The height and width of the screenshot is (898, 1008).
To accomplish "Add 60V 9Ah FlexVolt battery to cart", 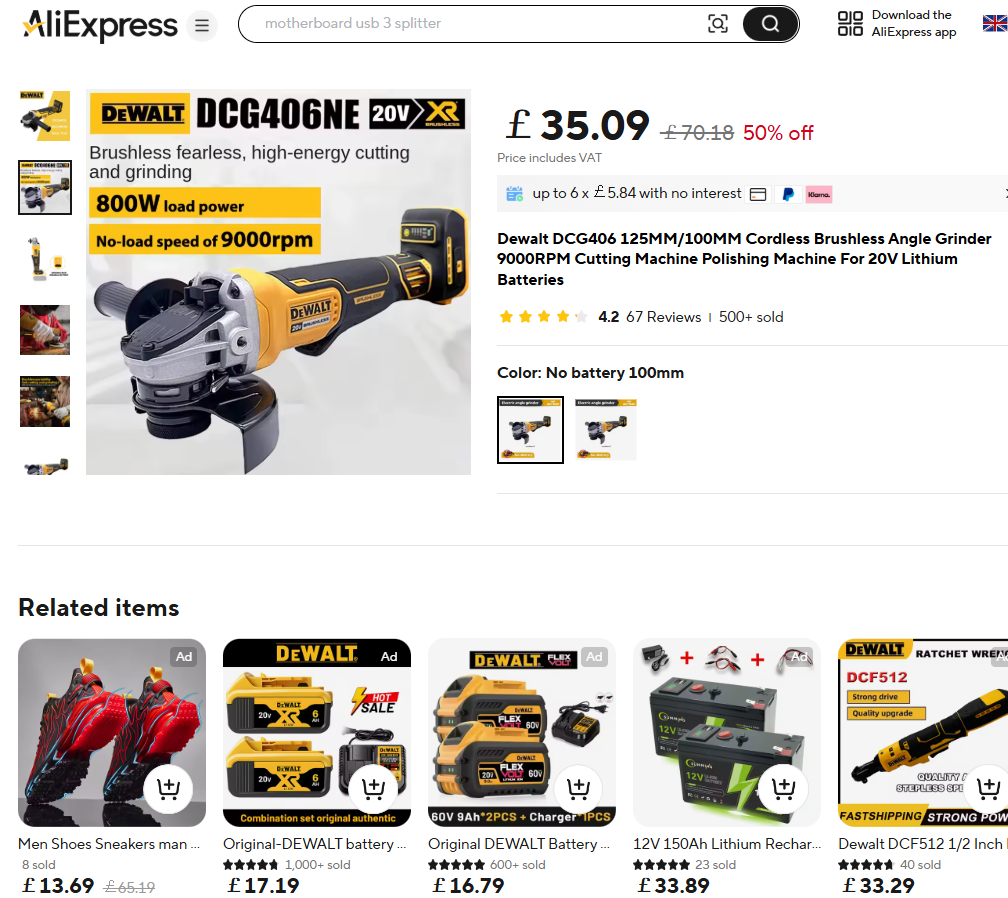I will click(579, 788).
